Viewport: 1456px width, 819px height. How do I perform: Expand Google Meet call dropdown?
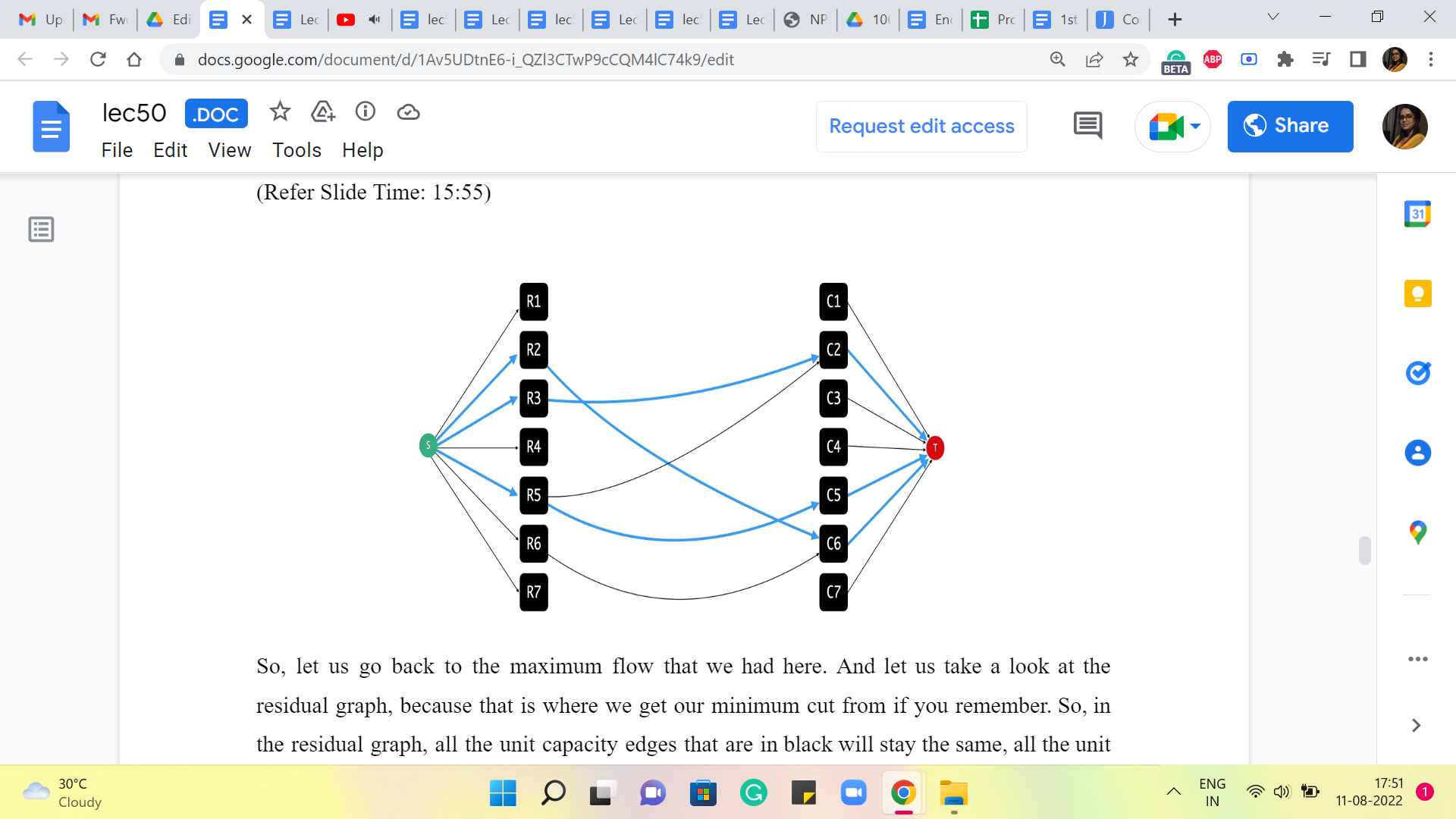1196,126
